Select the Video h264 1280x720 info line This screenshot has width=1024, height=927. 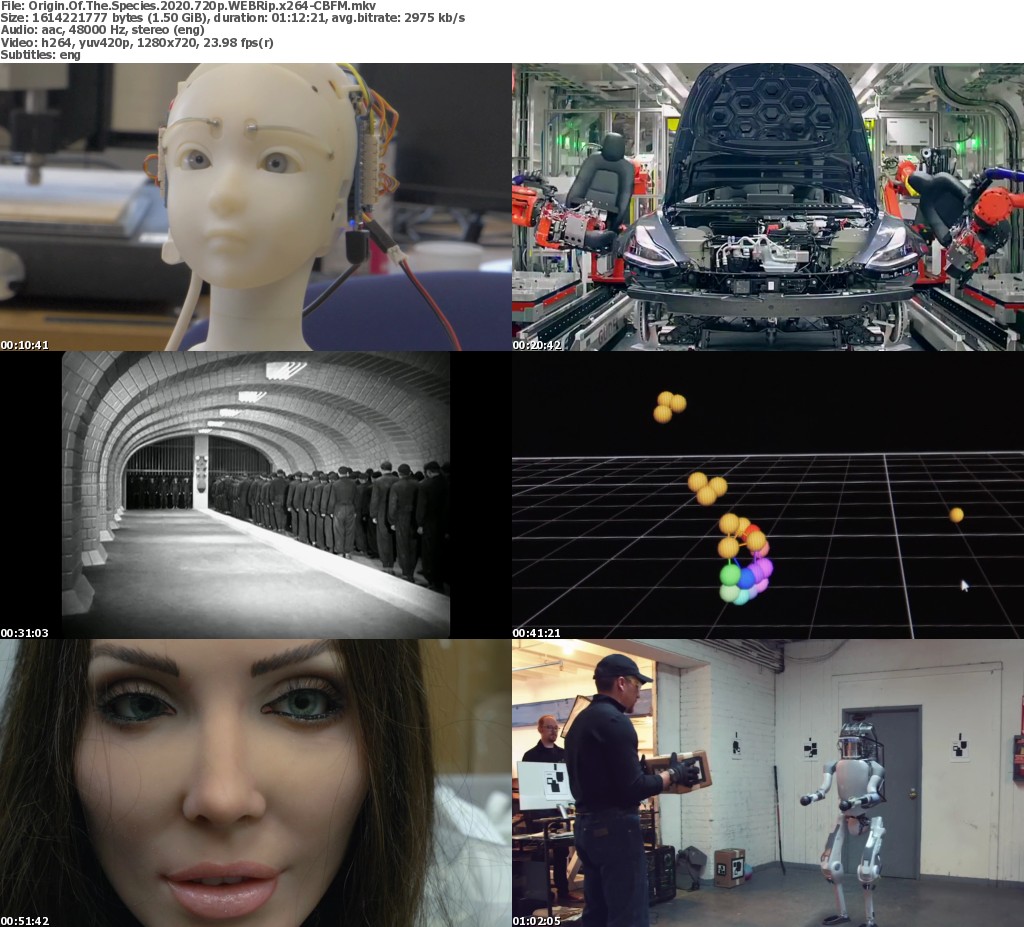[x=137, y=42]
